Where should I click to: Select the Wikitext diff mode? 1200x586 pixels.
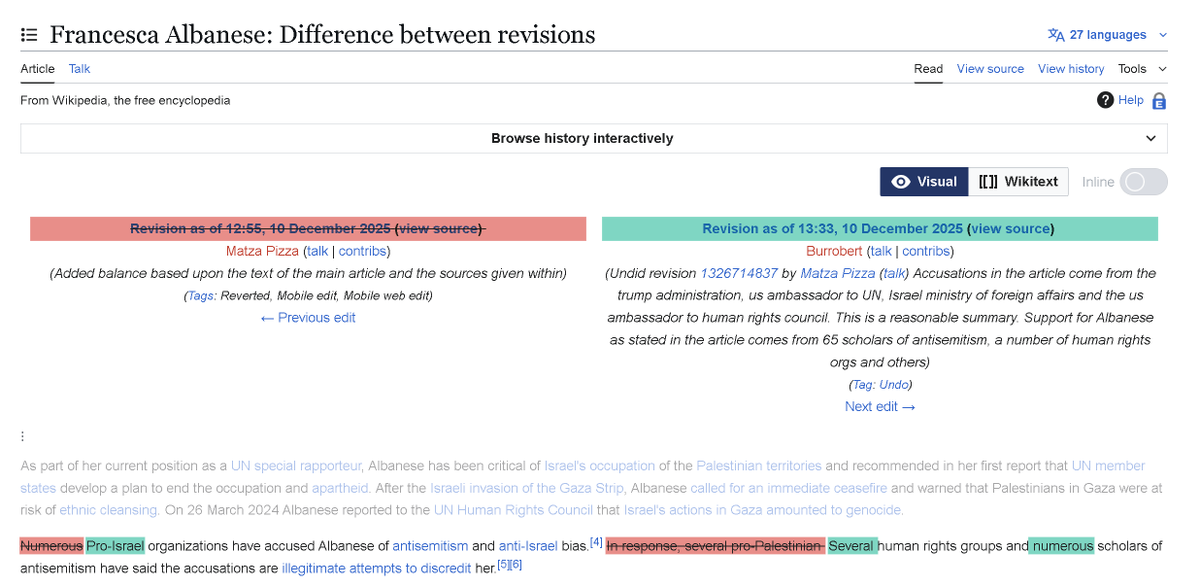(x=1018, y=182)
